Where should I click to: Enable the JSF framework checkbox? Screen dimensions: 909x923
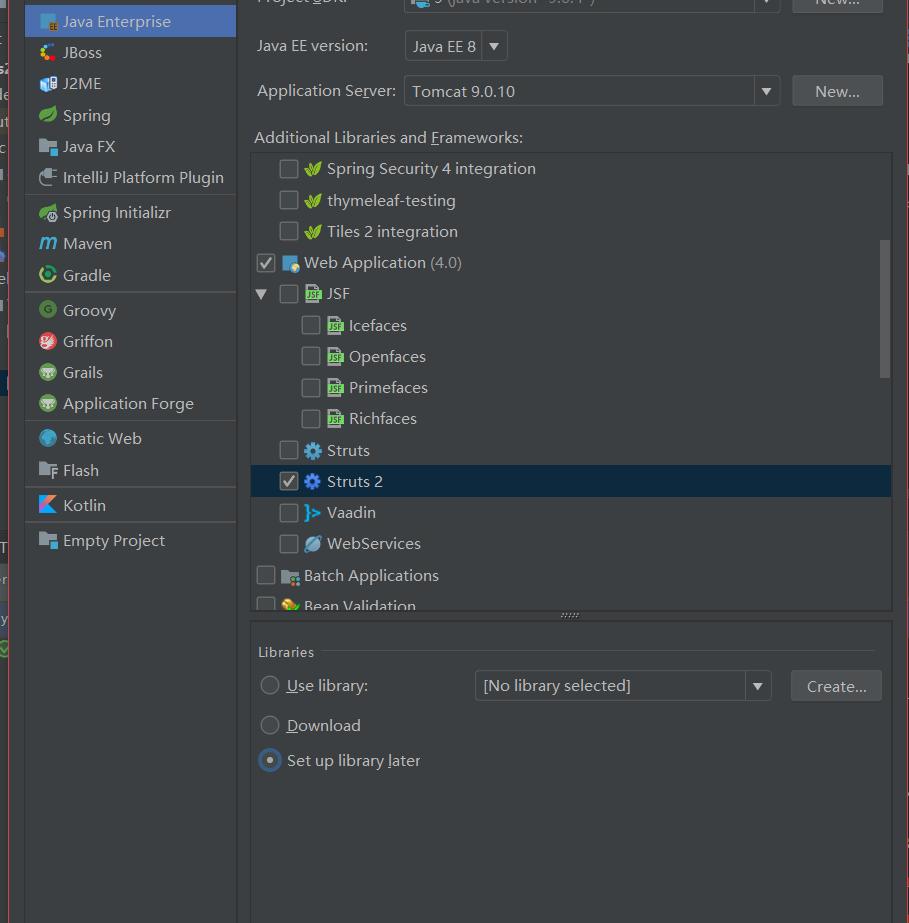[x=288, y=294]
